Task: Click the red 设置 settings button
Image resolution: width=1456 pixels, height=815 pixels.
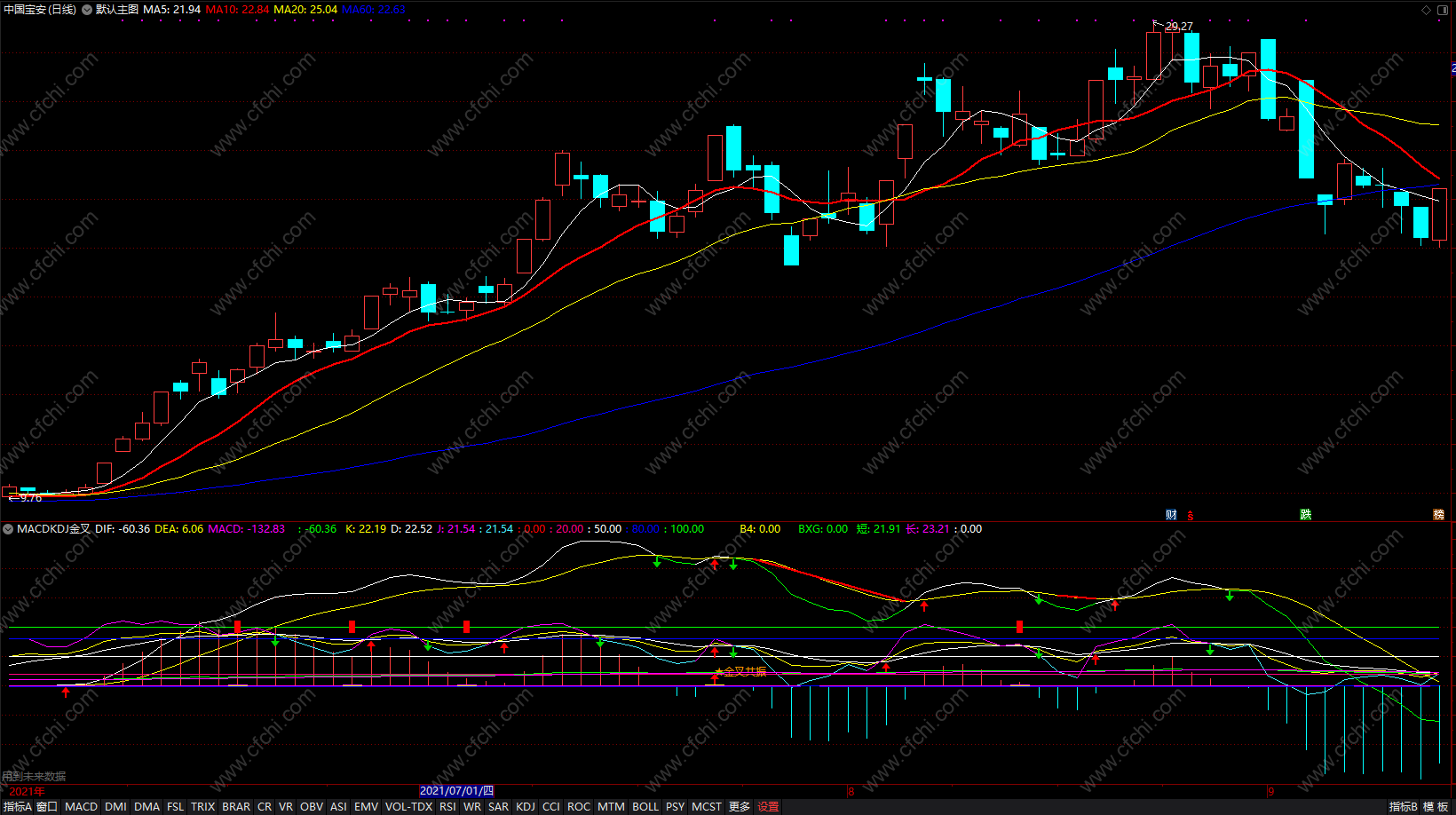Action: click(x=768, y=807)
